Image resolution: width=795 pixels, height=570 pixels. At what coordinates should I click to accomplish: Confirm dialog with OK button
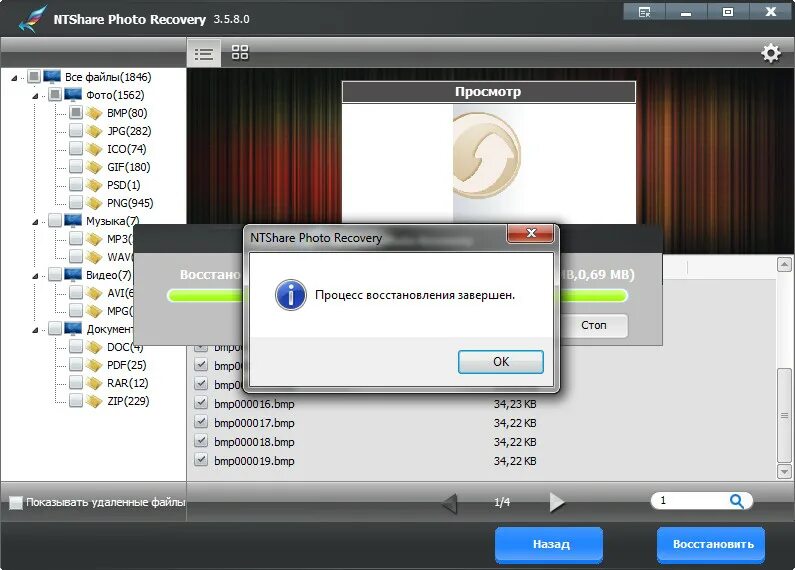[501, 362]
